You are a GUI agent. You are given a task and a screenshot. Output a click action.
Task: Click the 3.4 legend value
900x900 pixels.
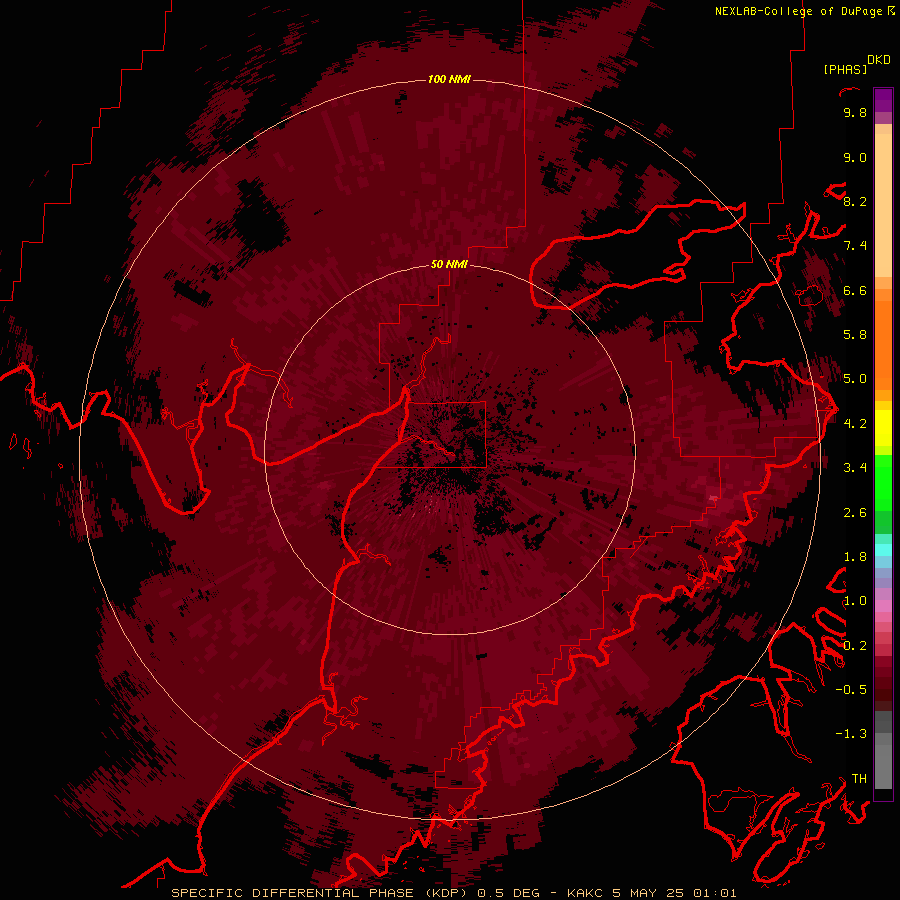click(855, 468)
